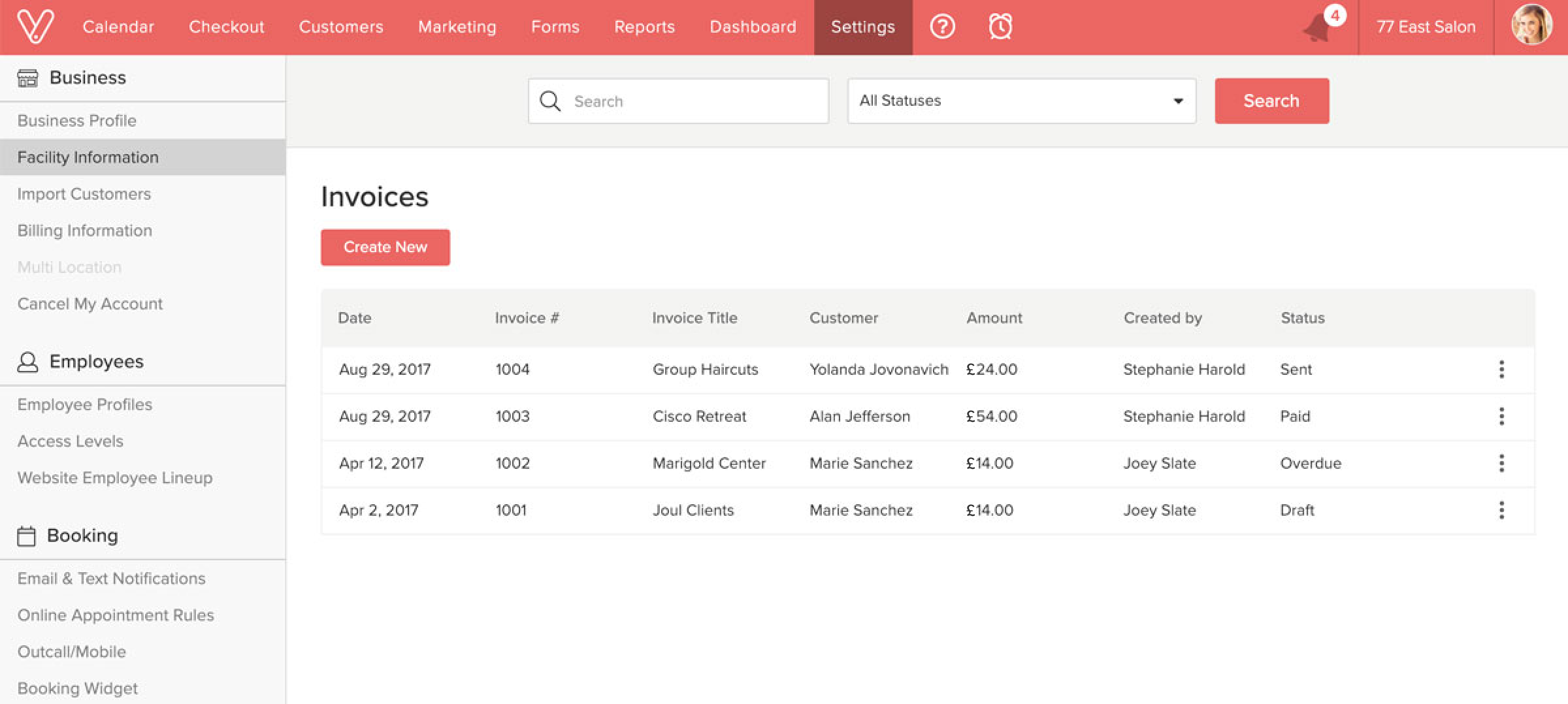Click the Vagaro logo icon

tap(35, 27)
